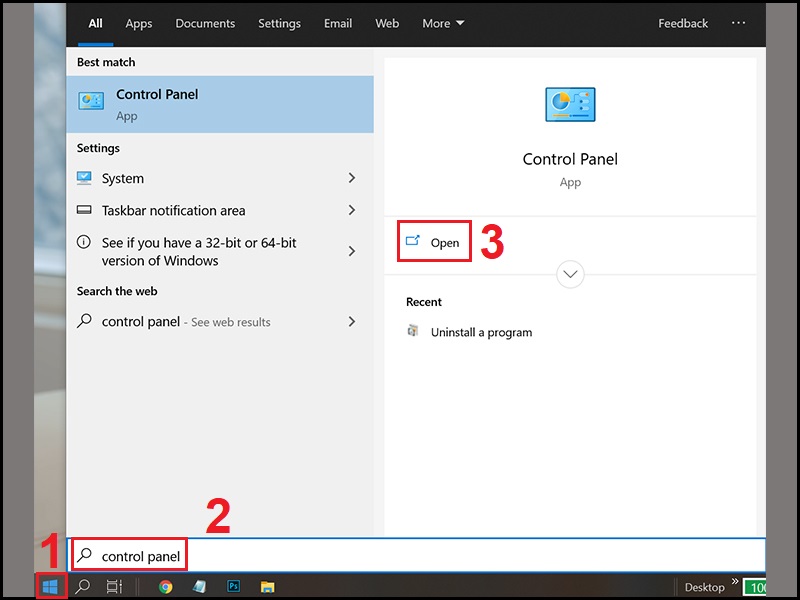Click the System monitor icon
The height and width of the screenshot is (600, 800).
coord(84,178)
